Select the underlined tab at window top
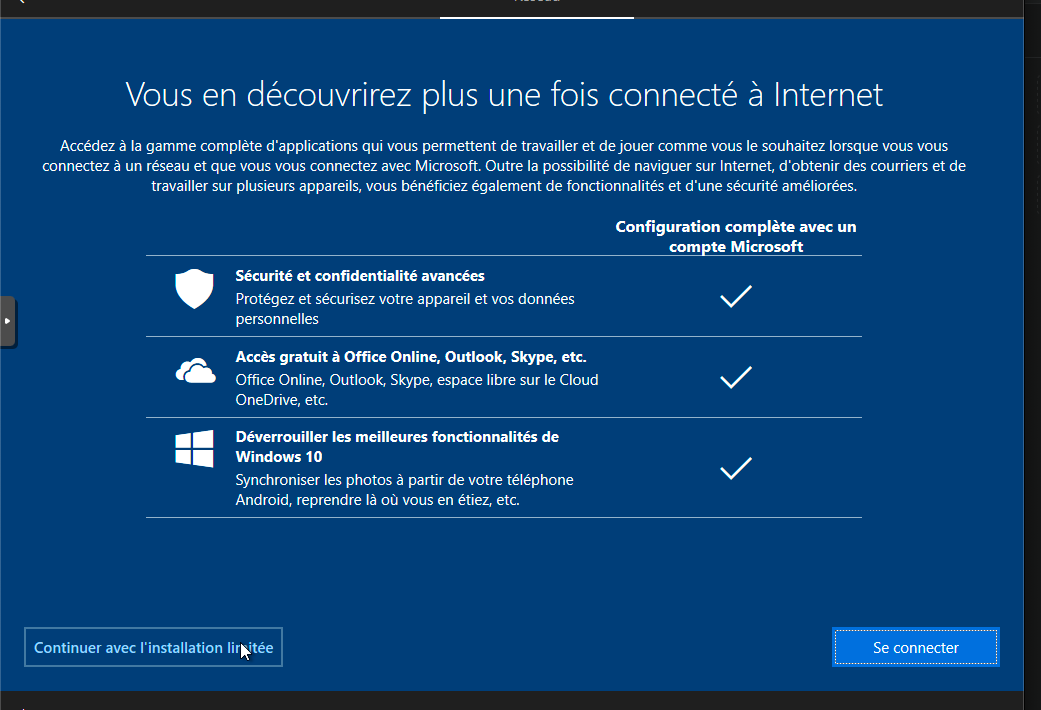Image resolution: width=1041 pixels, height=710 pixels. pyautogui.click(x=536, y=5)
